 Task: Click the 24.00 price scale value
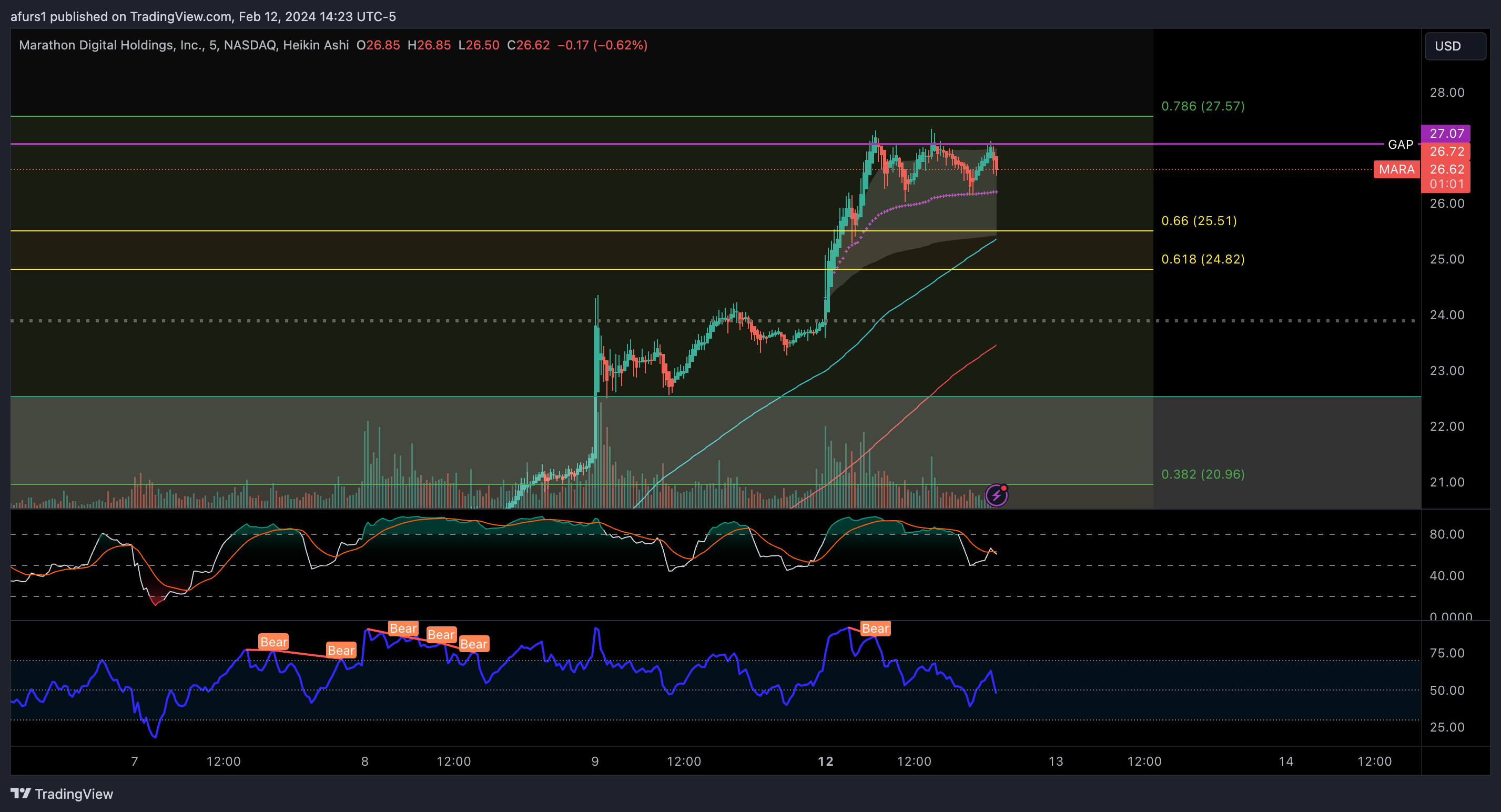click(1447, 315)
